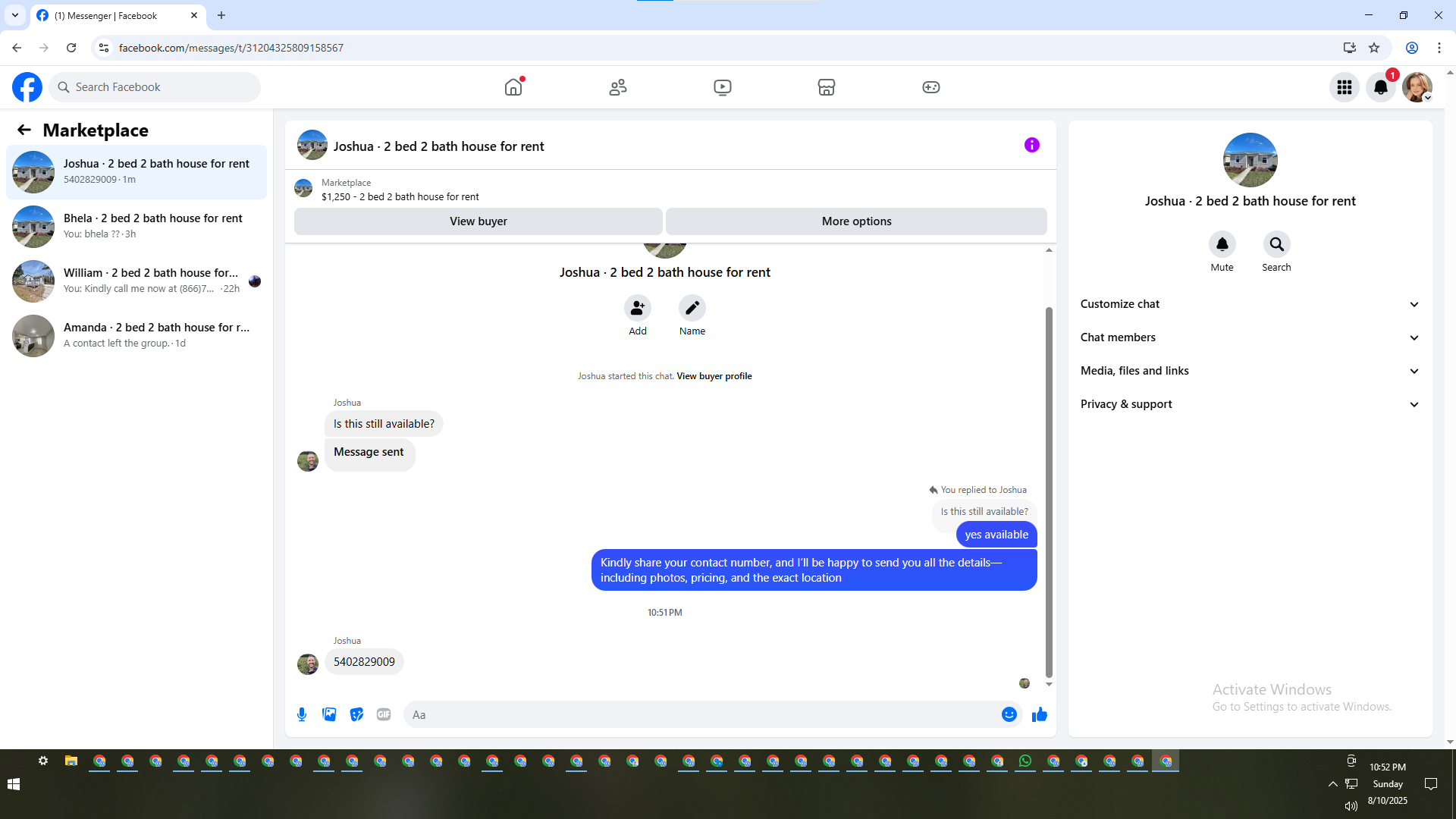Send a thumbs-up like
The height and width of the screenshot is (819, 1456).
[1039, 714]
